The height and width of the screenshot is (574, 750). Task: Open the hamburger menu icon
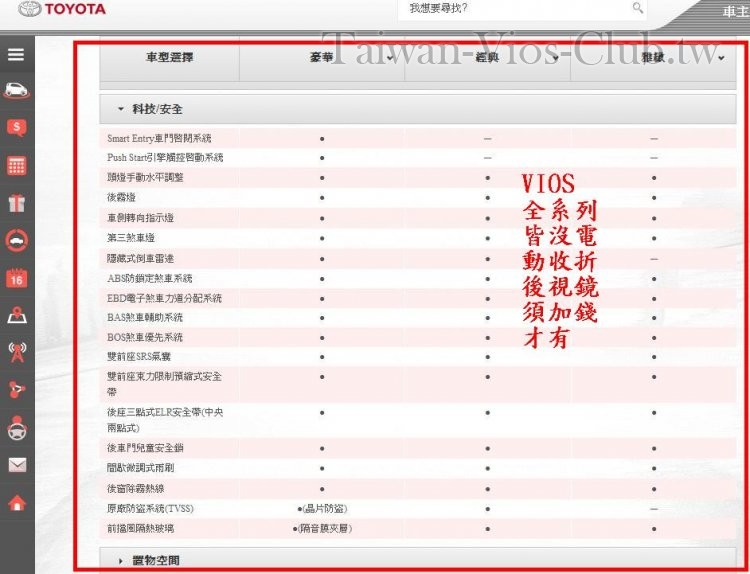click(16, 55)
